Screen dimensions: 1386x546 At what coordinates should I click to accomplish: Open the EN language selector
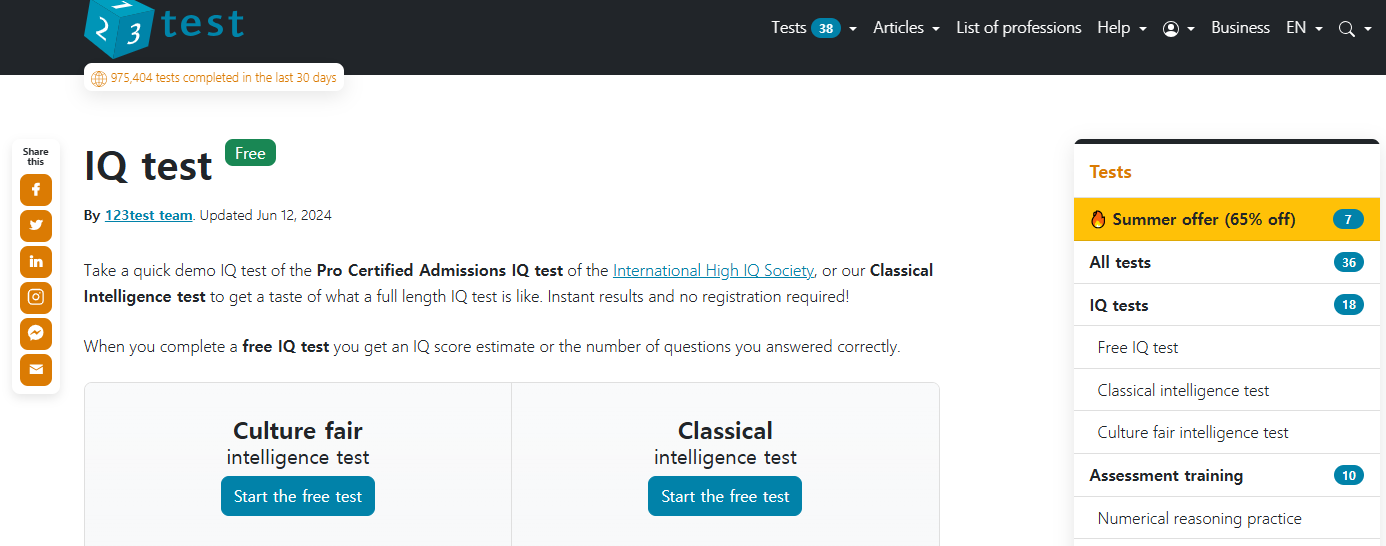(1304, 28)
